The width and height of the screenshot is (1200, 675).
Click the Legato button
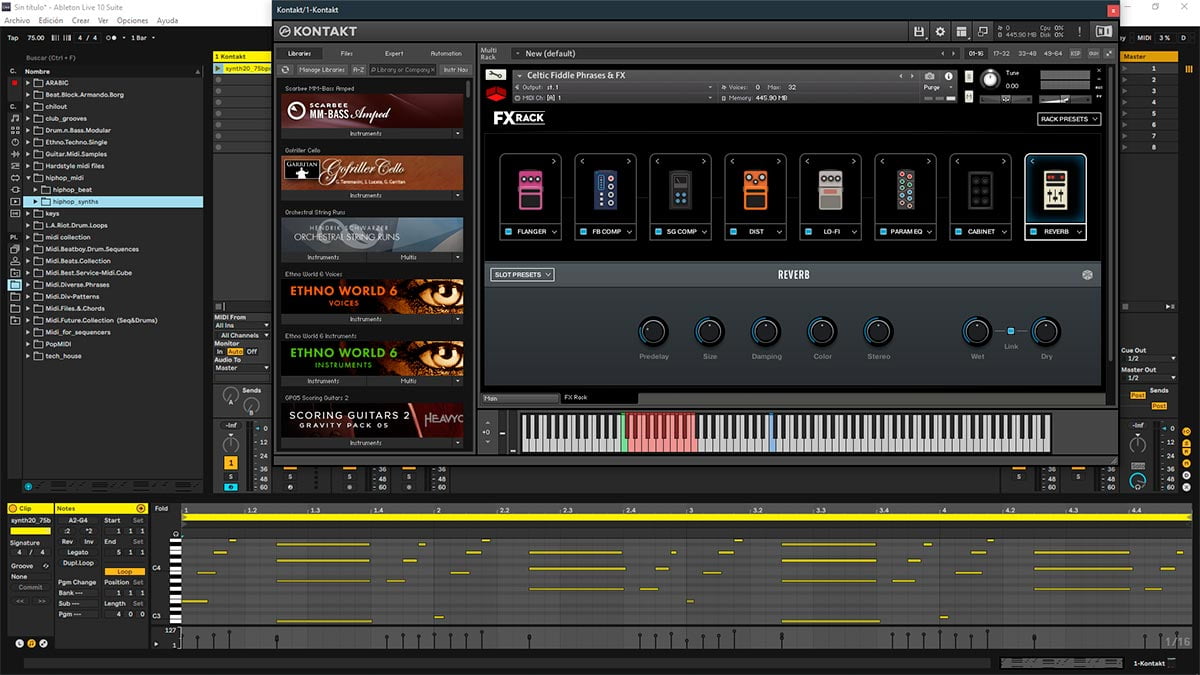76,552
